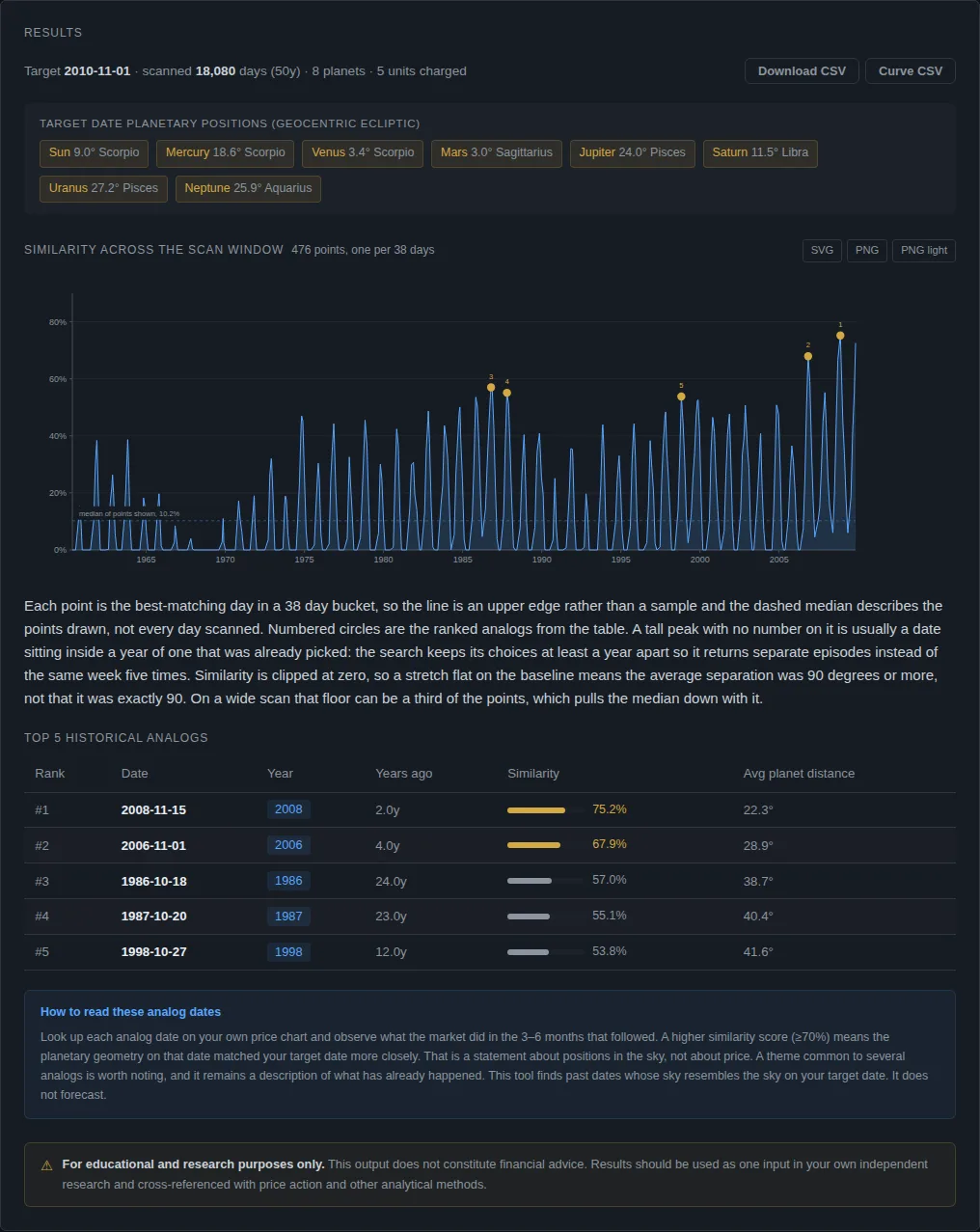980x1232 pixels.
Task: Select the Neptune 25.9° Aquarius chip
Action: 248,189
